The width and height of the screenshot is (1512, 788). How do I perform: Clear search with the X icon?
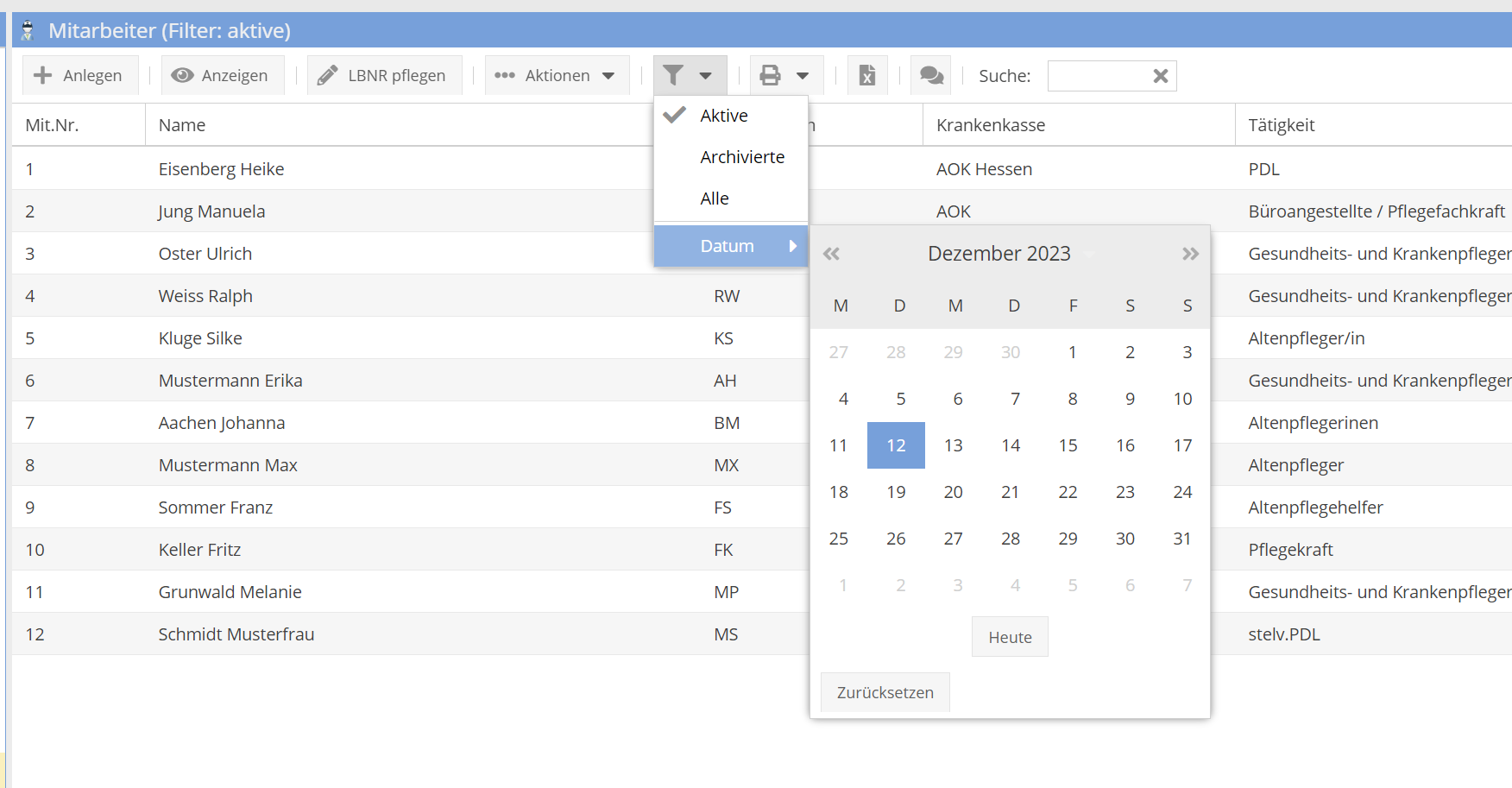pos(1160,76)
